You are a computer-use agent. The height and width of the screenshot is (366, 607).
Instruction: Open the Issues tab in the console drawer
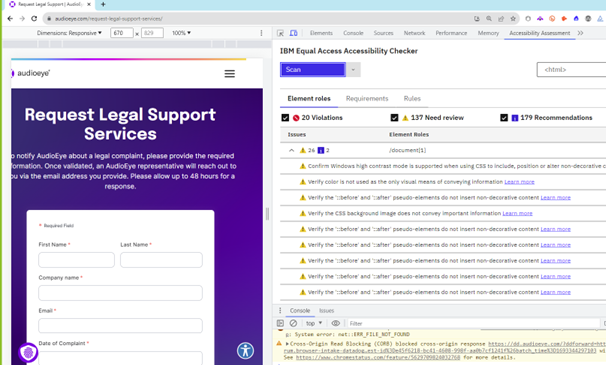click(x=326, y=311)
